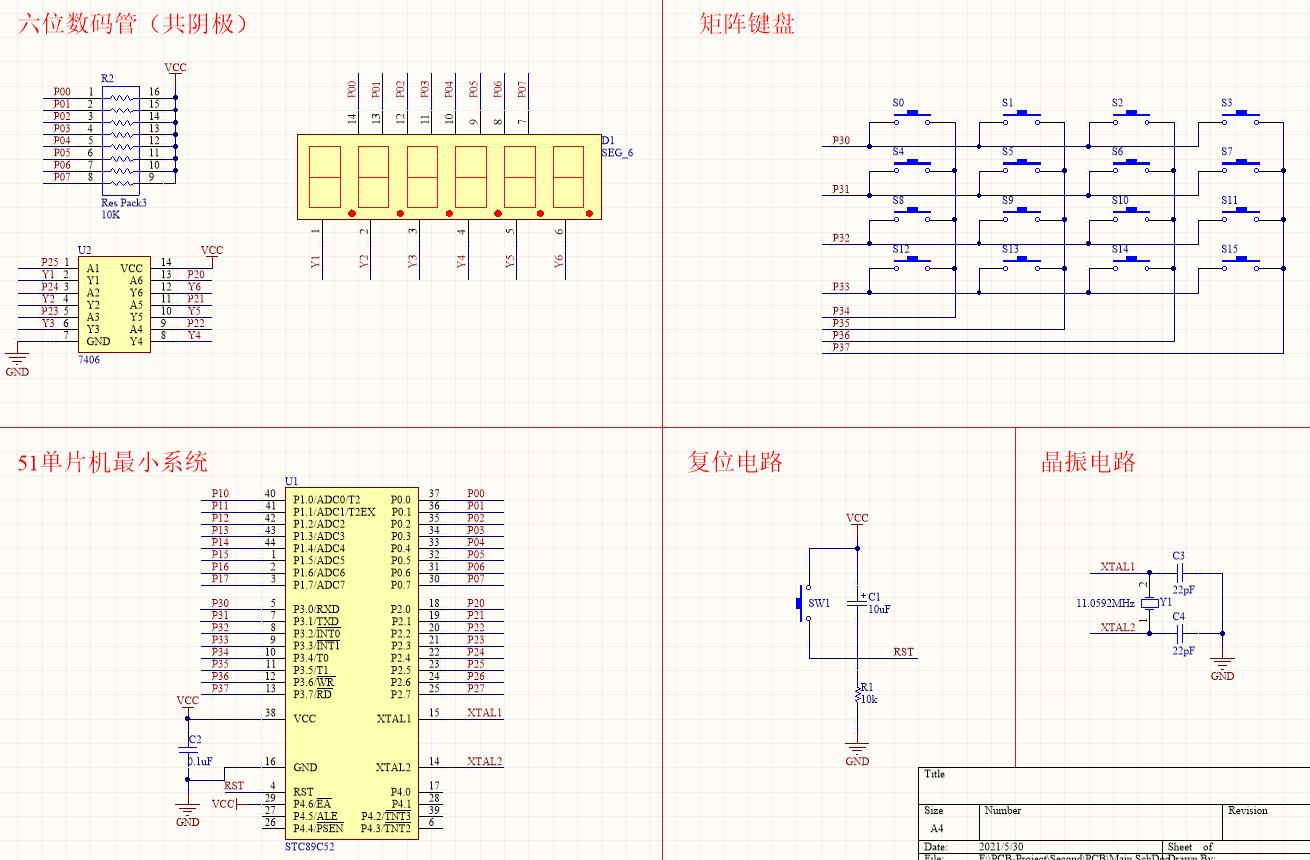Click the Y1 label under the display

(315, 262)
